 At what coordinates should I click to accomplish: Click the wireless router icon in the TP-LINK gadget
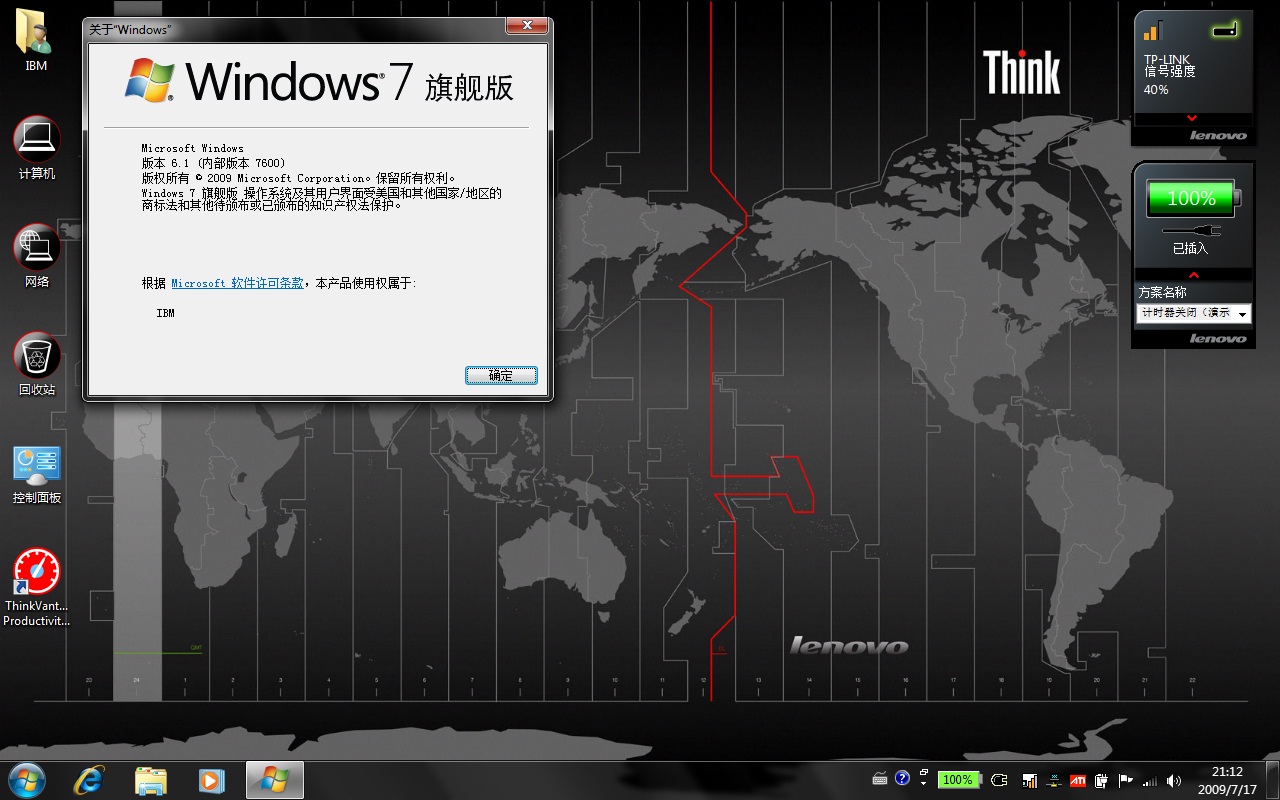point(1224,30)
